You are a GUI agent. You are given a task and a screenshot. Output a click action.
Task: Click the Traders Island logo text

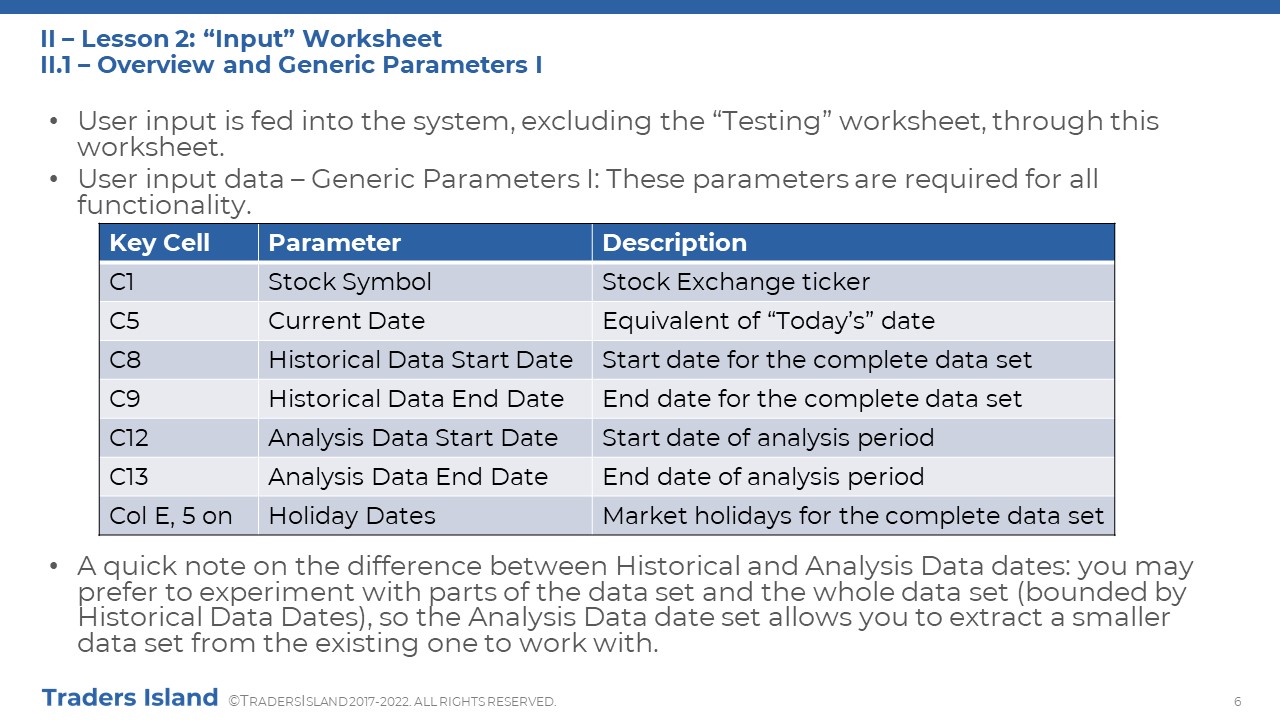click(x=130, y=698)
